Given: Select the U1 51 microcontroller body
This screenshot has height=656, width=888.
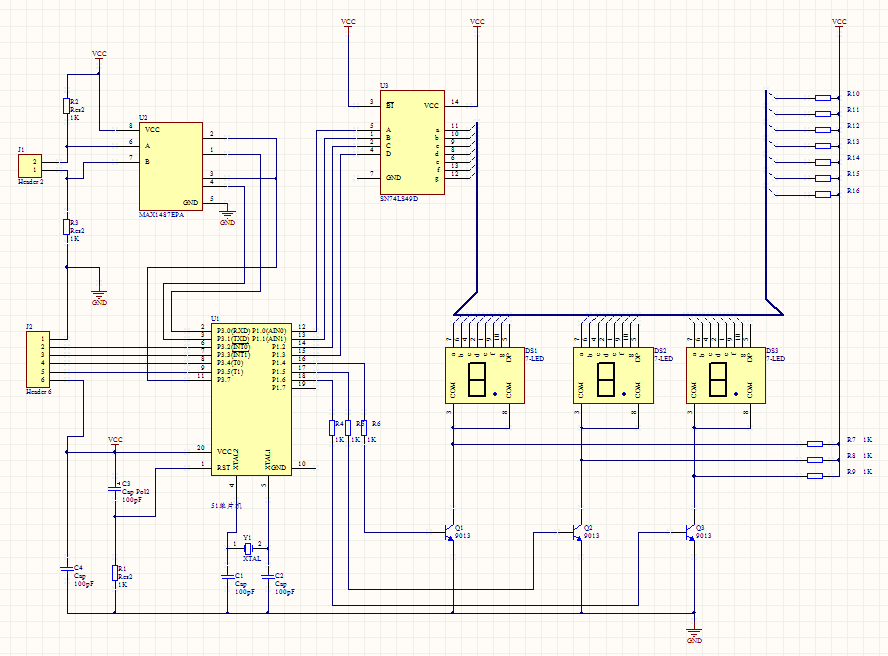Looking at the screenshot, I should click(251, 400).
